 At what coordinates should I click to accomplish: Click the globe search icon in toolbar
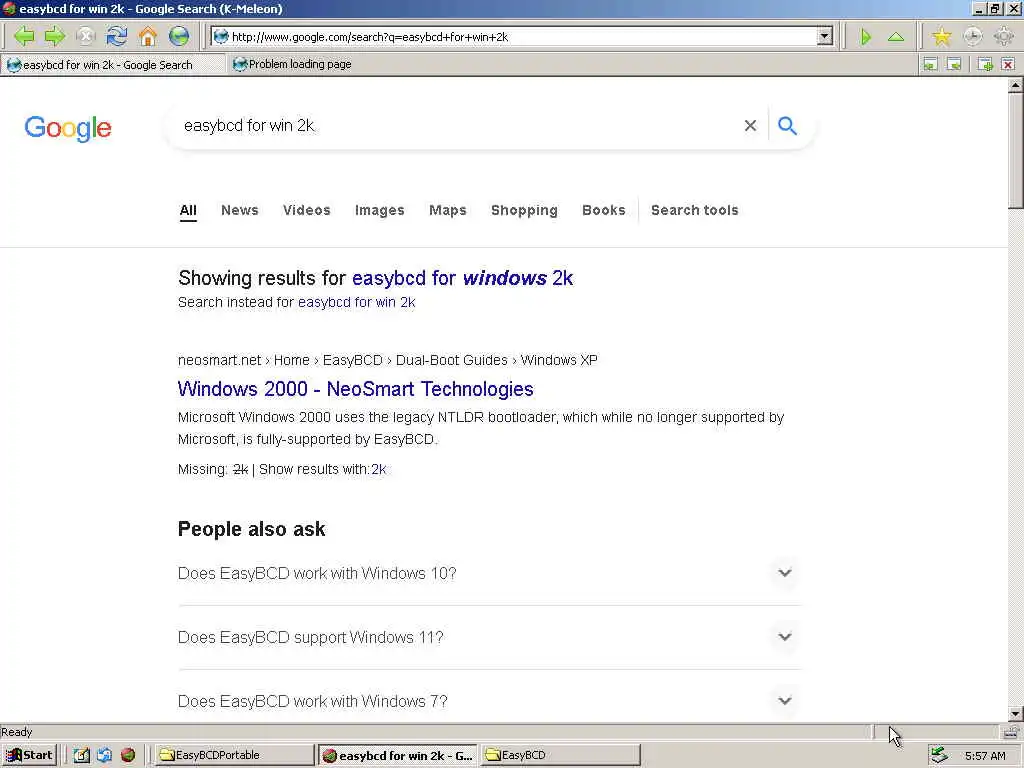[178, 36]
